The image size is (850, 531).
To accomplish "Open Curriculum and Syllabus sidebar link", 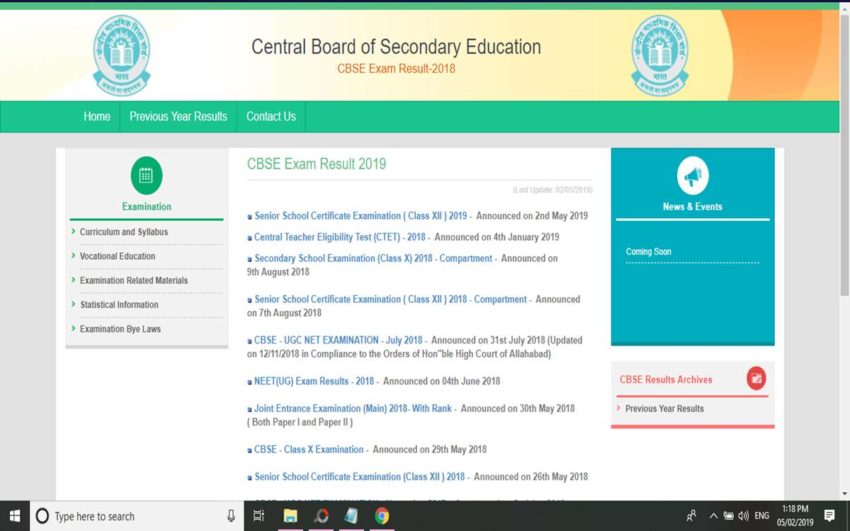I will tap(124, 232).
